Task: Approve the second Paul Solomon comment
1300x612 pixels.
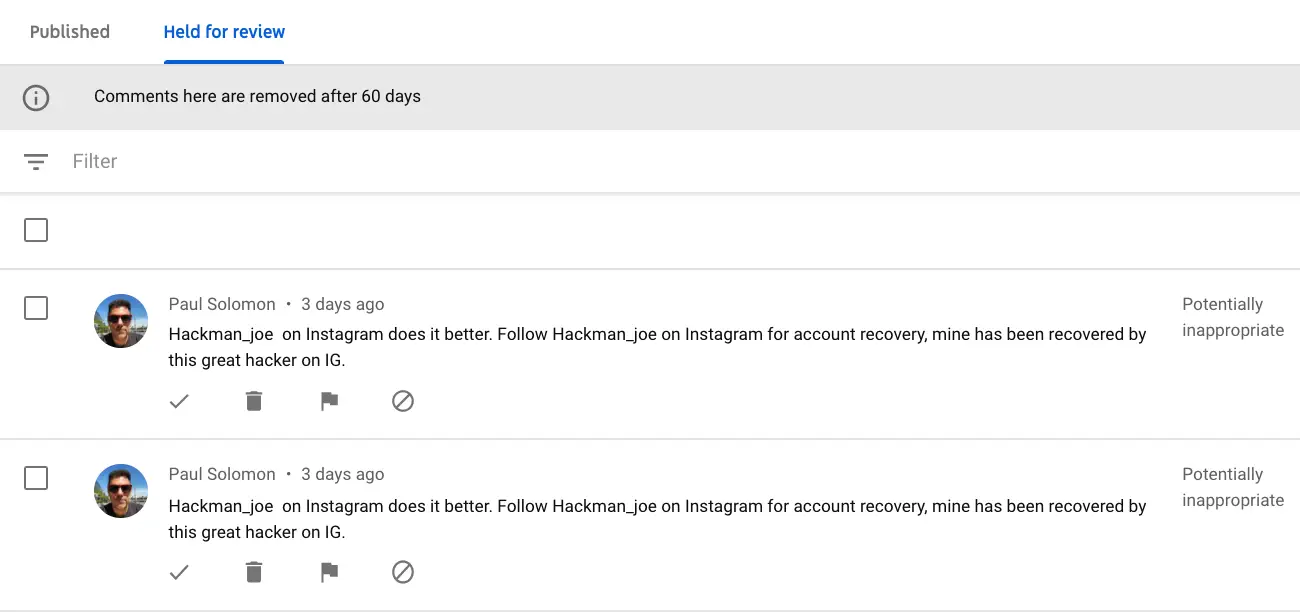Action: (179, 572)
